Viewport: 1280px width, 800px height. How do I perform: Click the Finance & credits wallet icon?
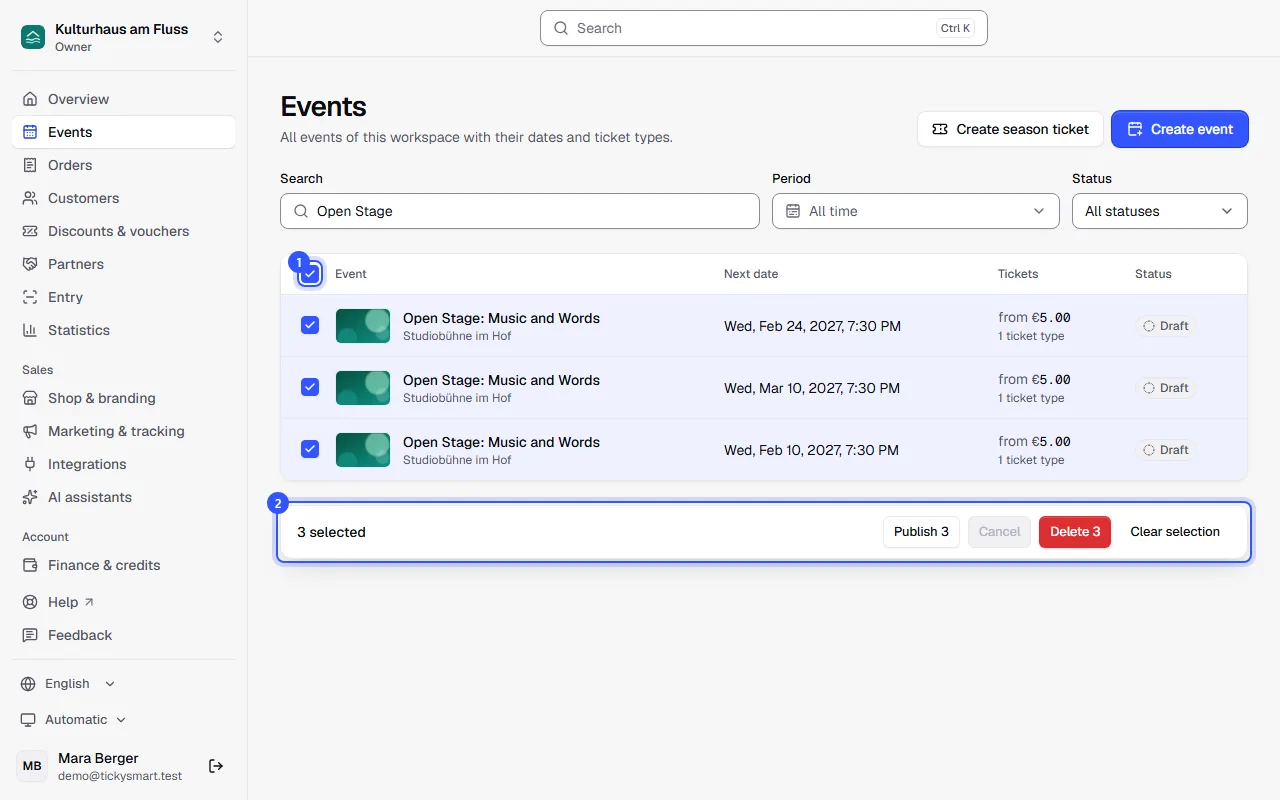pyautogui.click(x=30, y=565)
